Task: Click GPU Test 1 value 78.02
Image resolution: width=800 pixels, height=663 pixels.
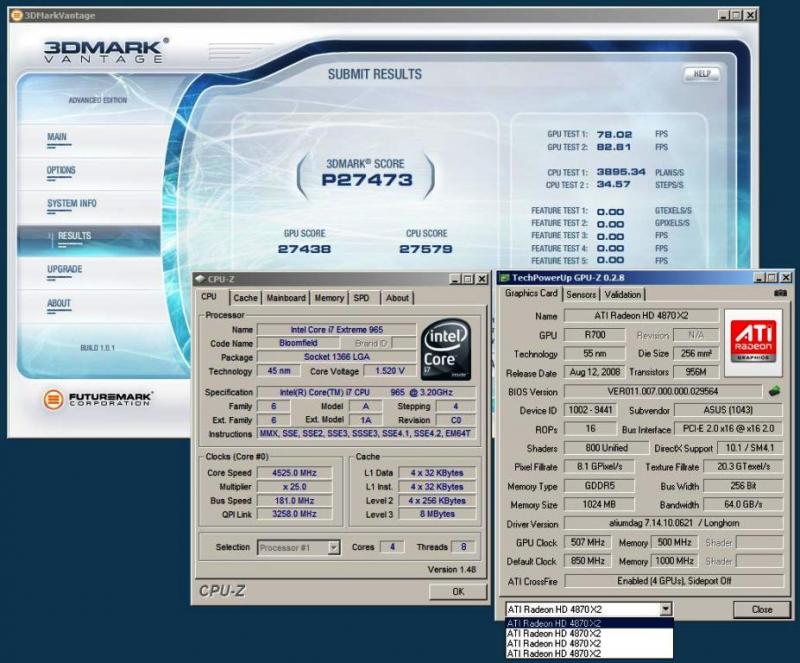Action: pos(614,134)
